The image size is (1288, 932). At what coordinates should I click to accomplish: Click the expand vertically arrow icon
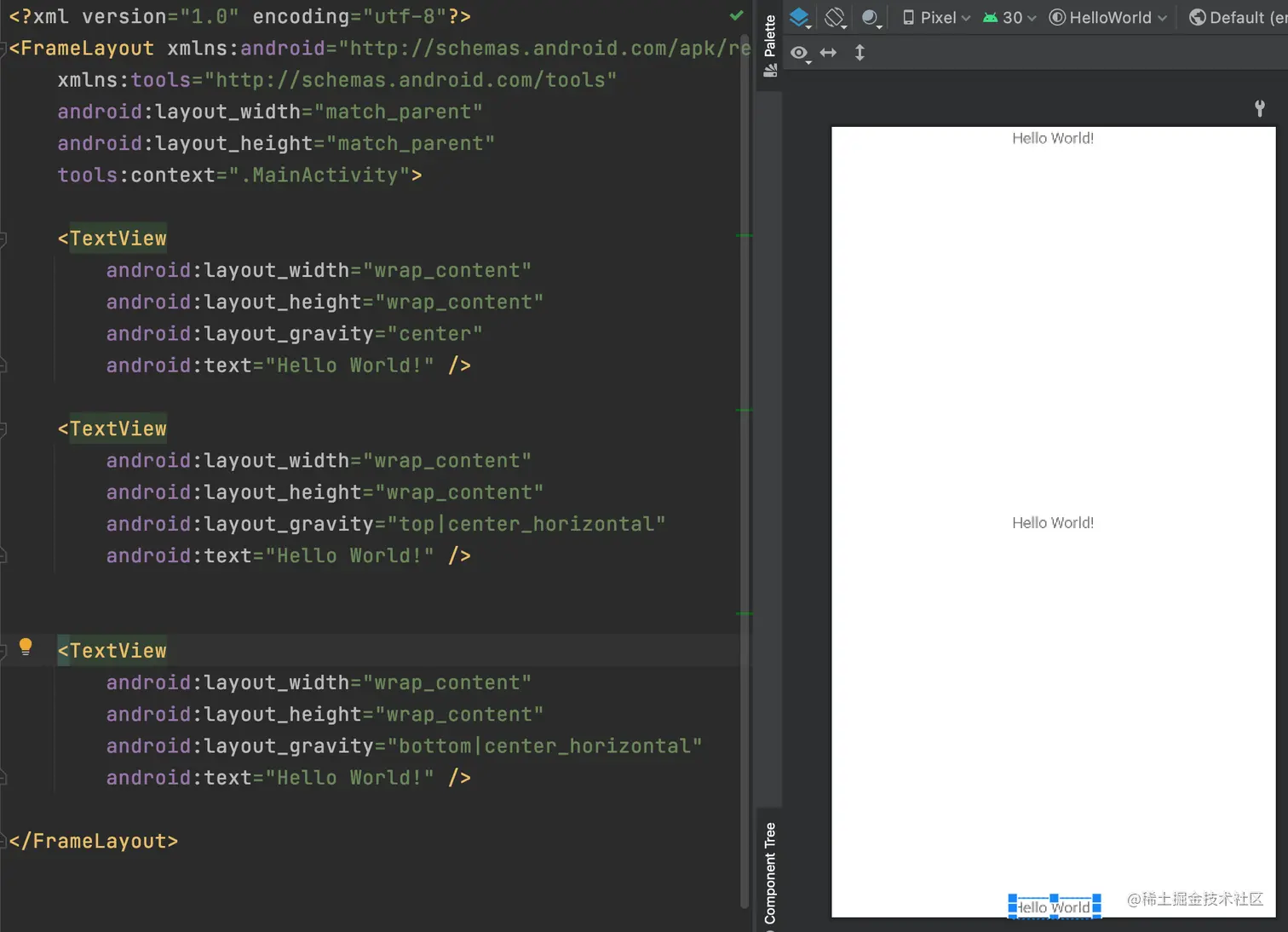[860, 53]
